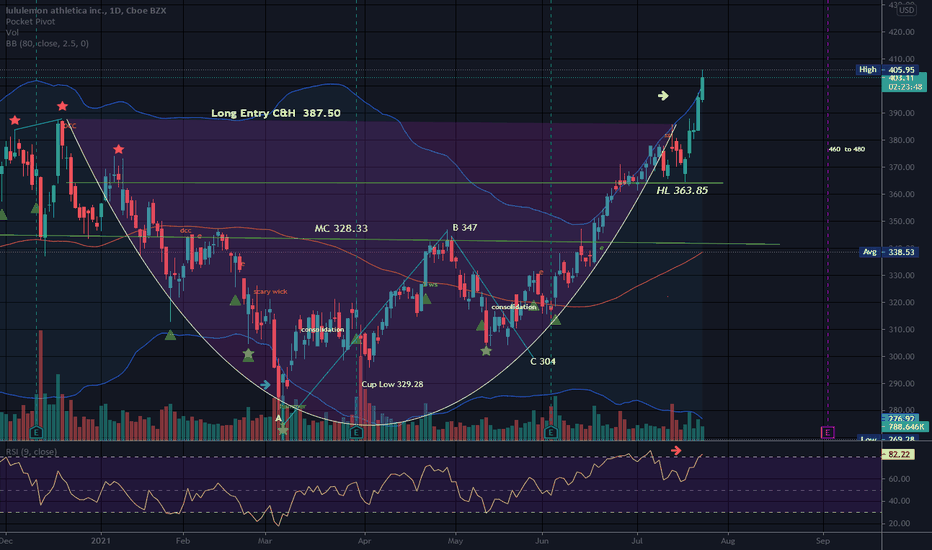Select the BB (80, close, 2.5, 0) legend
The width and height of the screenshot is (932, 550).
pos(48,43)
